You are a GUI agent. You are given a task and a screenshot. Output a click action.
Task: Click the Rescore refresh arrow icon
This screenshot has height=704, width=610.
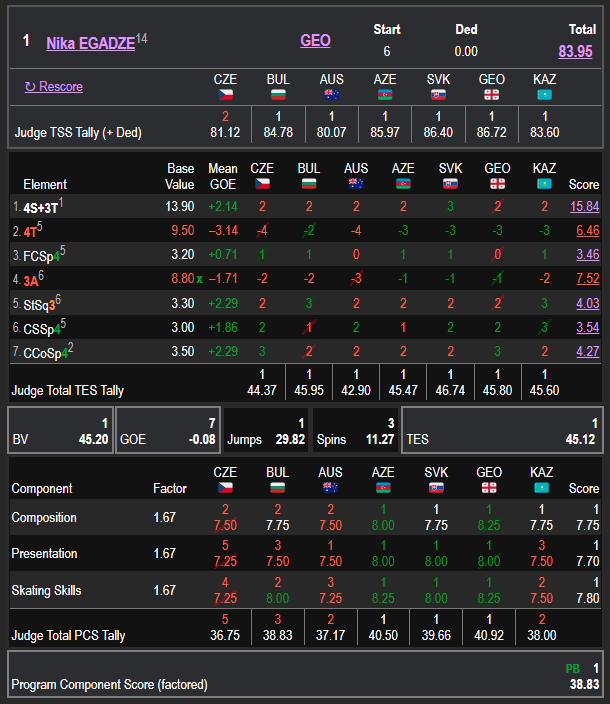[30, 87]
